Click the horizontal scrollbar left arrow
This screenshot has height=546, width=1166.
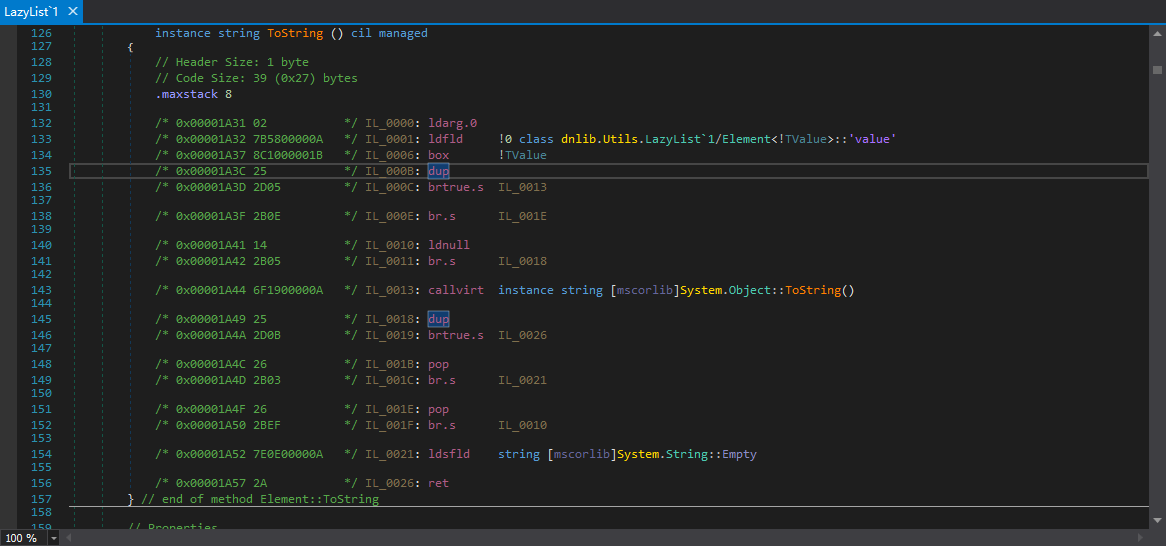(x=68, y=538)
